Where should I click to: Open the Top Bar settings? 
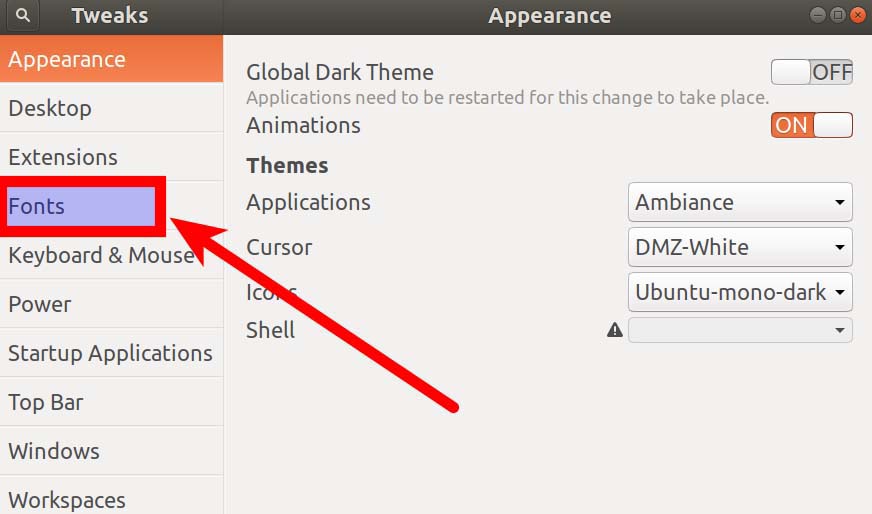46,402
